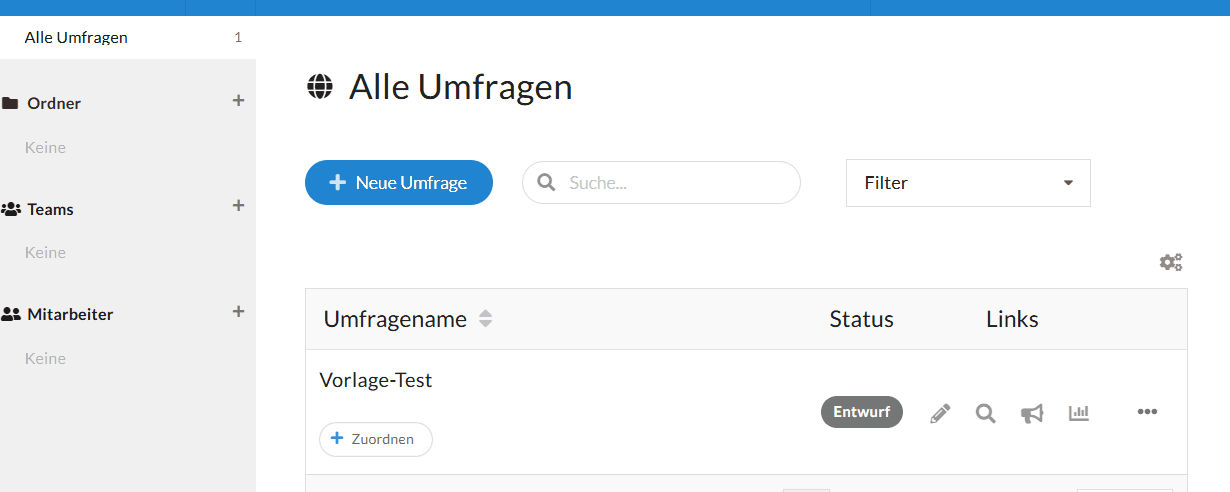
Task: Open the table settings gears icon
Action: pyautogui.click(x=1171, y=262)
